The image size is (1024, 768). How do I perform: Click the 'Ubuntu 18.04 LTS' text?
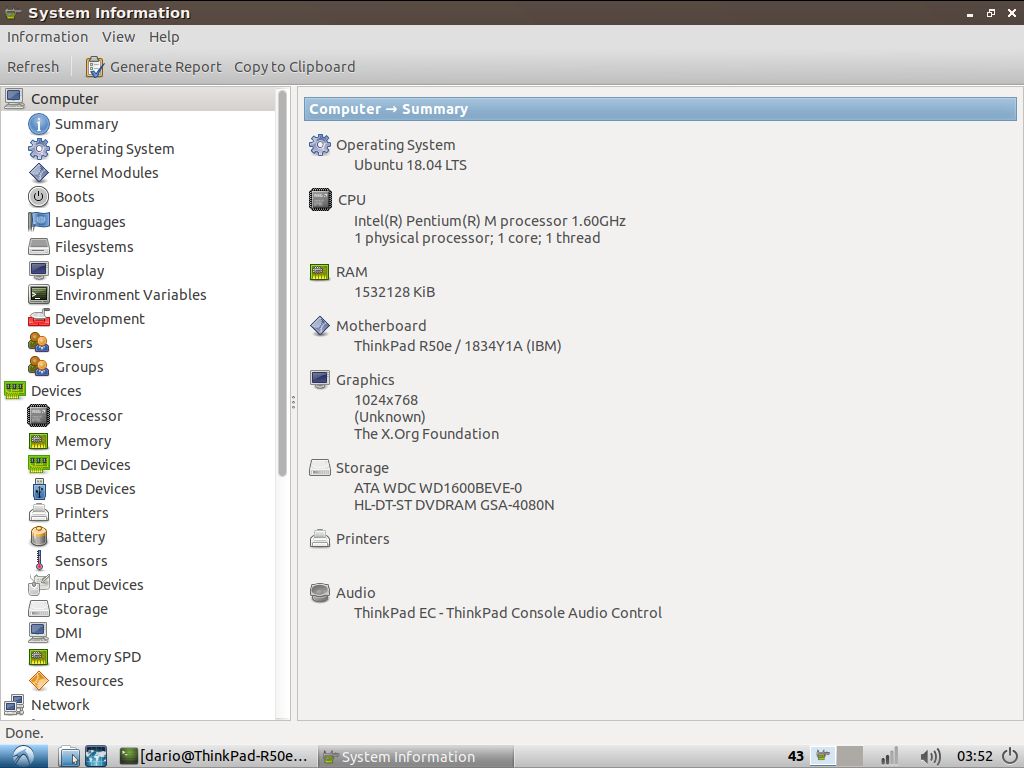coord(410,165)
